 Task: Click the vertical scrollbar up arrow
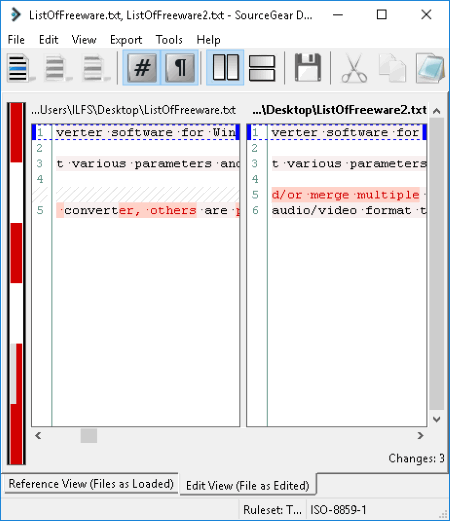pyautogui.click(x=437, y=111)
